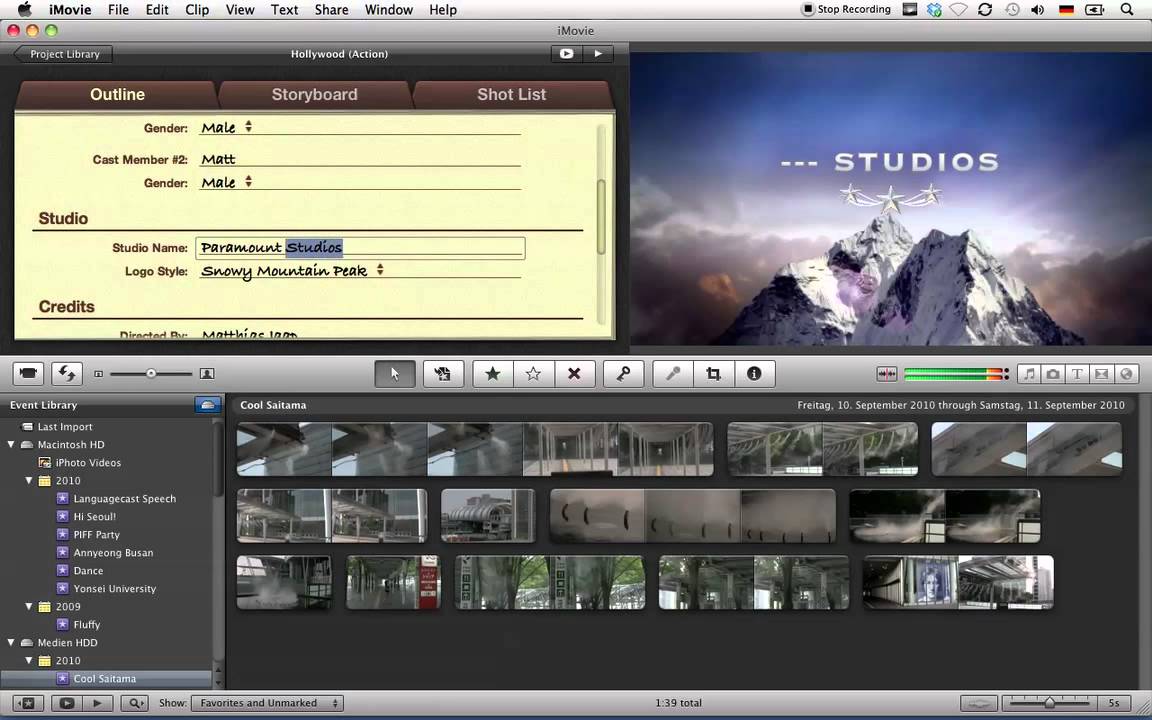Open the inspector info button
The image size is (1152, 720).
(754, 374)
